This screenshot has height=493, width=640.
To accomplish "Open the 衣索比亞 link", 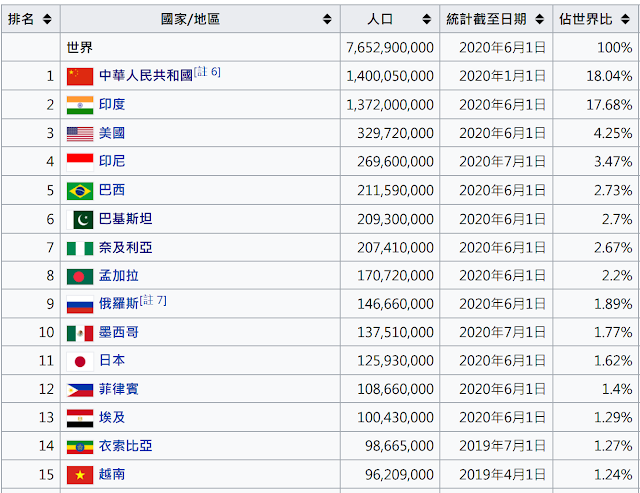I will (x=125, y=446).
